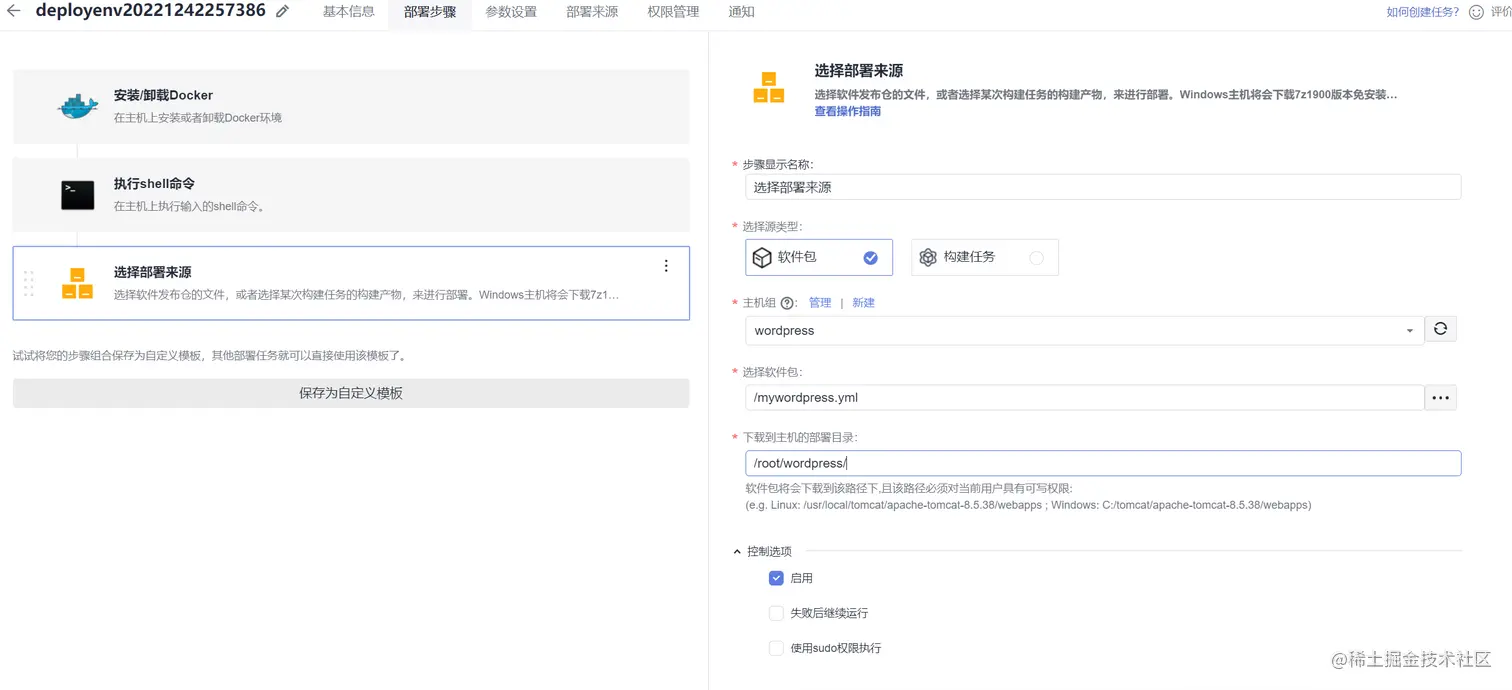Toggle the 启用 checkbox
The height and width of the screenshot is (690, 1512).
[776, 578]
